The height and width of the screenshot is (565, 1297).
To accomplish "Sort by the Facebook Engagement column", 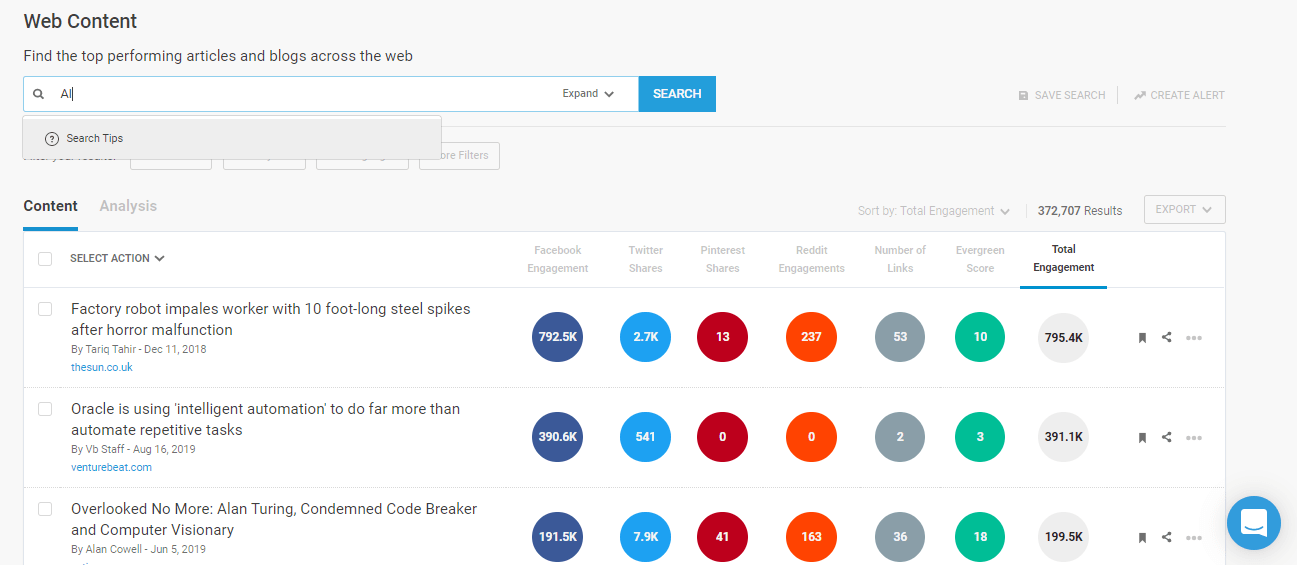I will pos(557,259).
